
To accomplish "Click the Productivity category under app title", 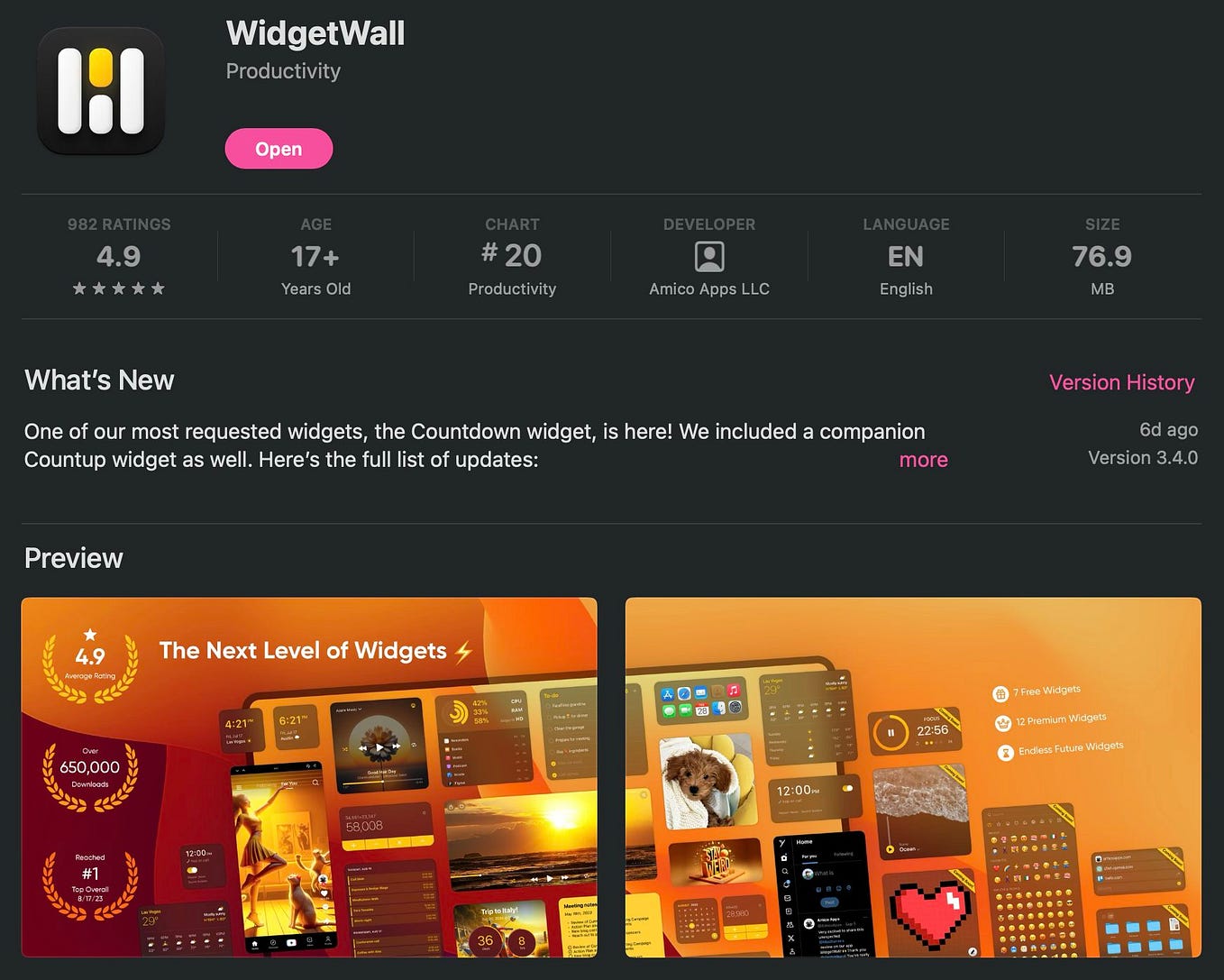I will click(x=283, y=71).
